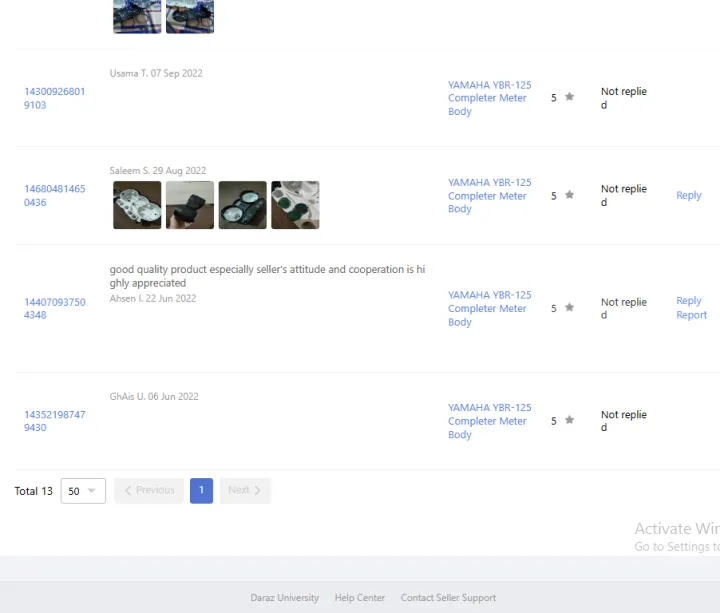Click Contact Seller Support in footer

(x=448, y=598)
